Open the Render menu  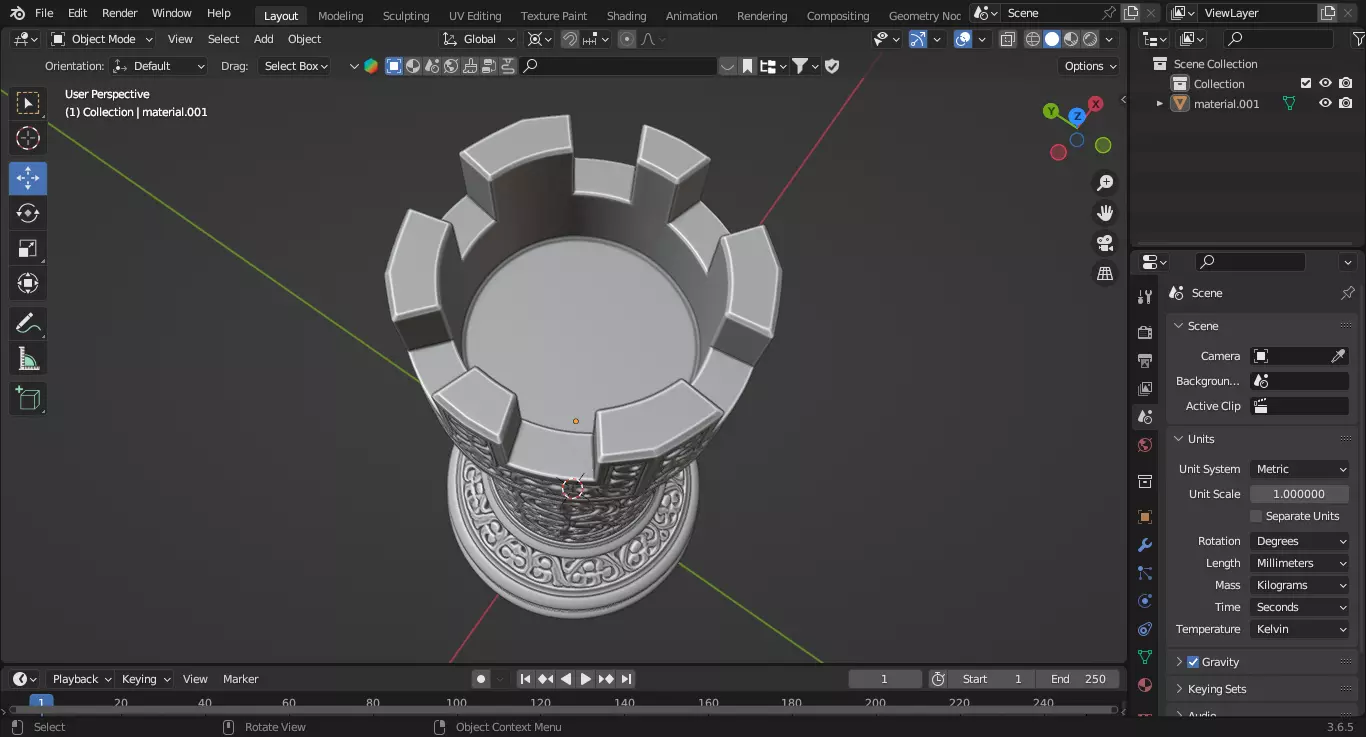point(120,13)
